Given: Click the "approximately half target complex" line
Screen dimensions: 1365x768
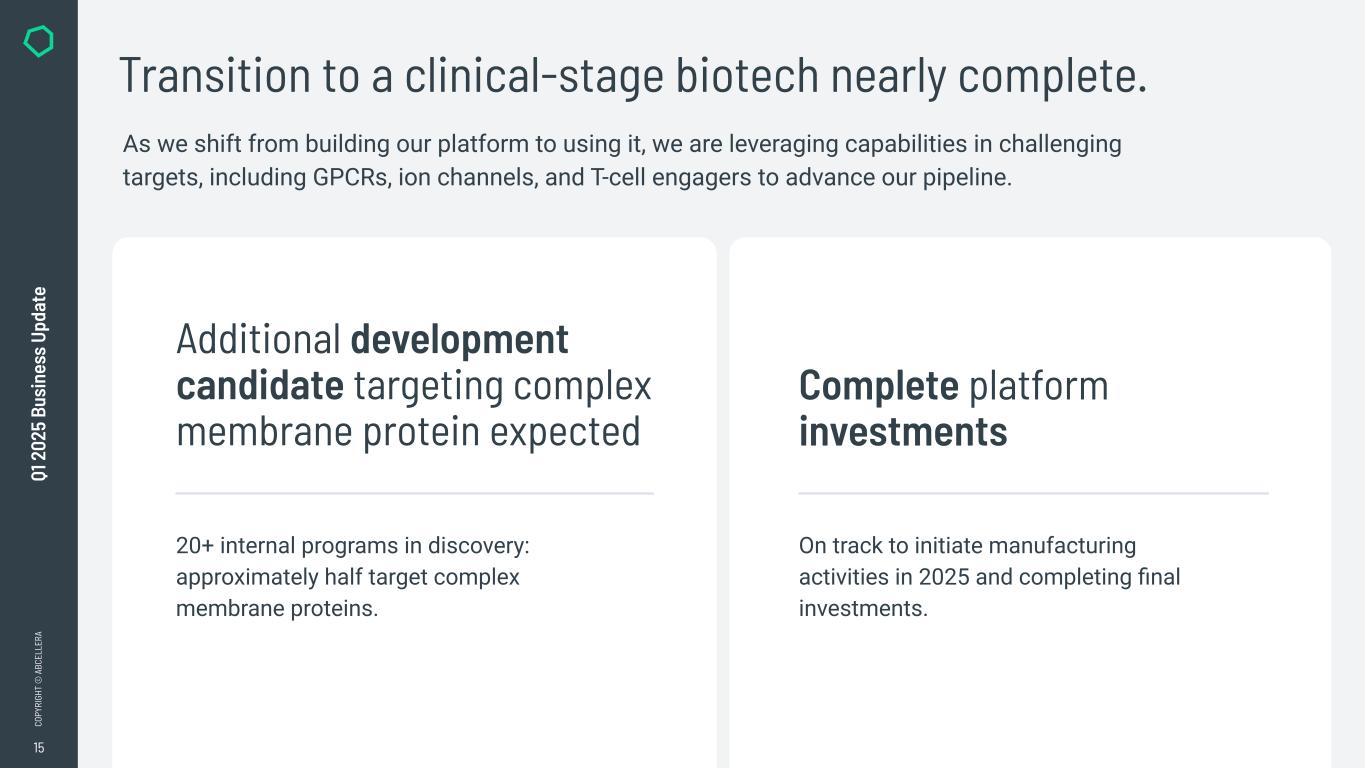Looking at the screenshot, I should [x=347, y=577].
